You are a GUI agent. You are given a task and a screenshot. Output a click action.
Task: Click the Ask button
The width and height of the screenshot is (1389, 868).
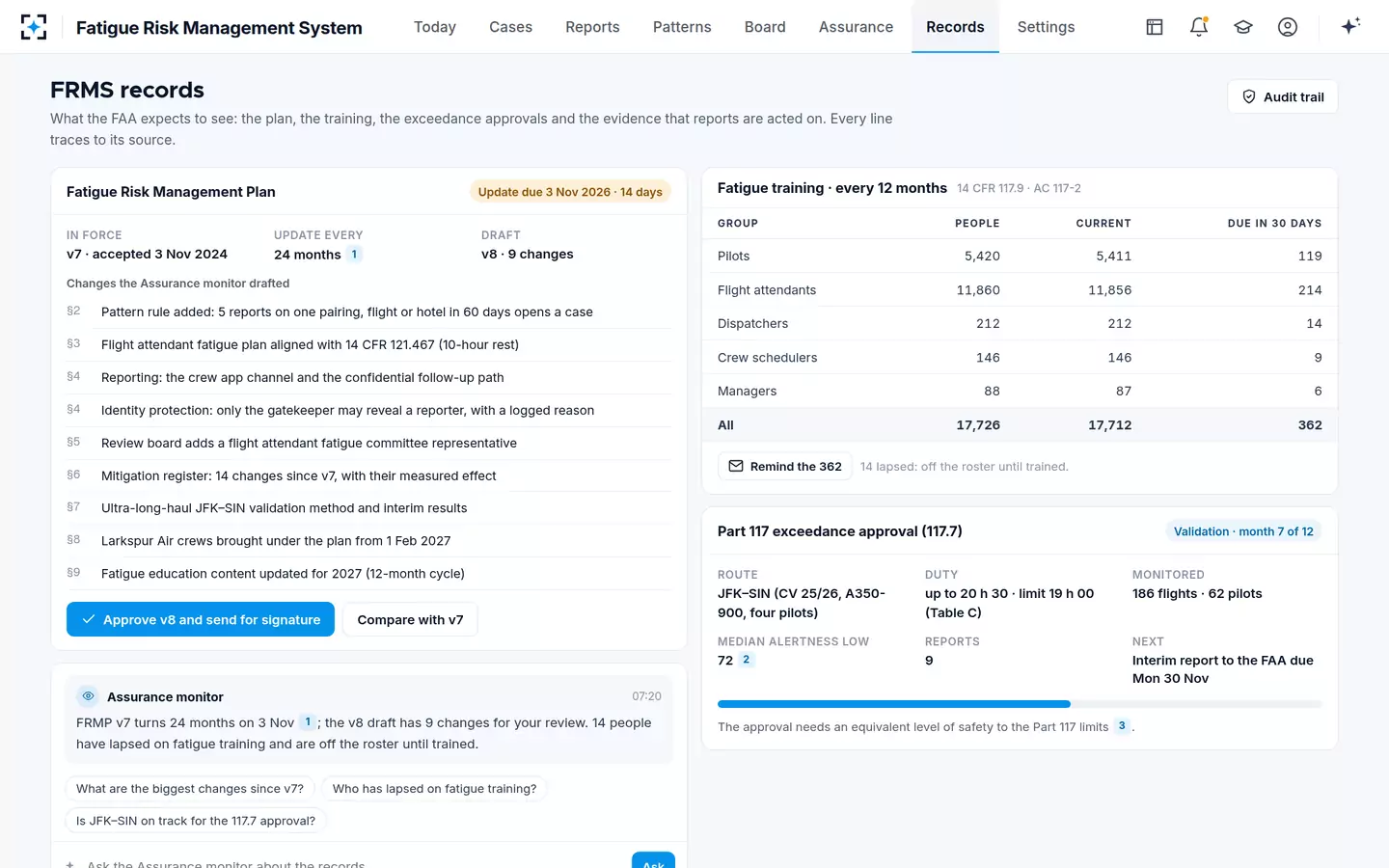(x=653, y=861)
